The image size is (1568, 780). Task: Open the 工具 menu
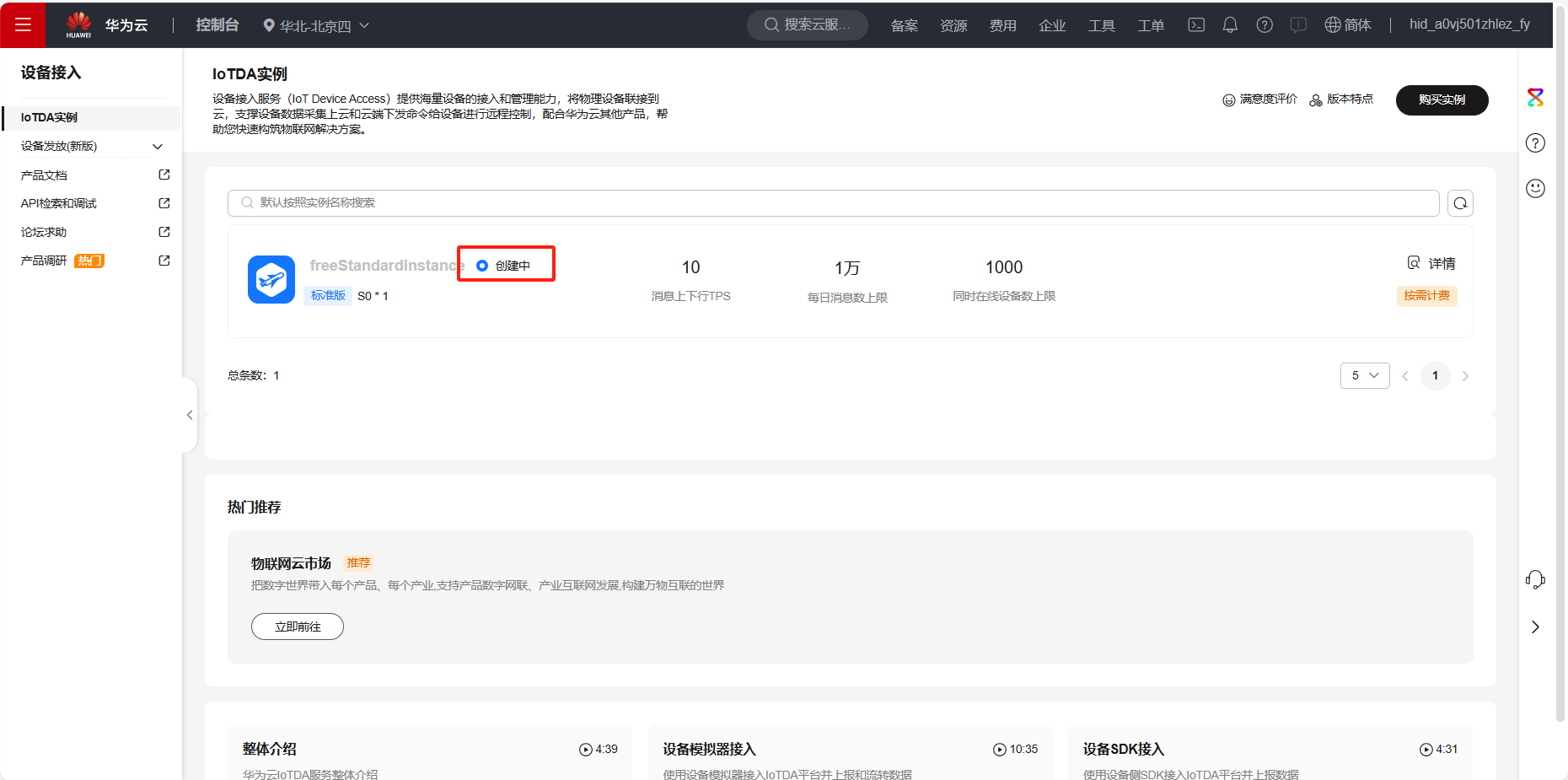tap(1101, 25)
